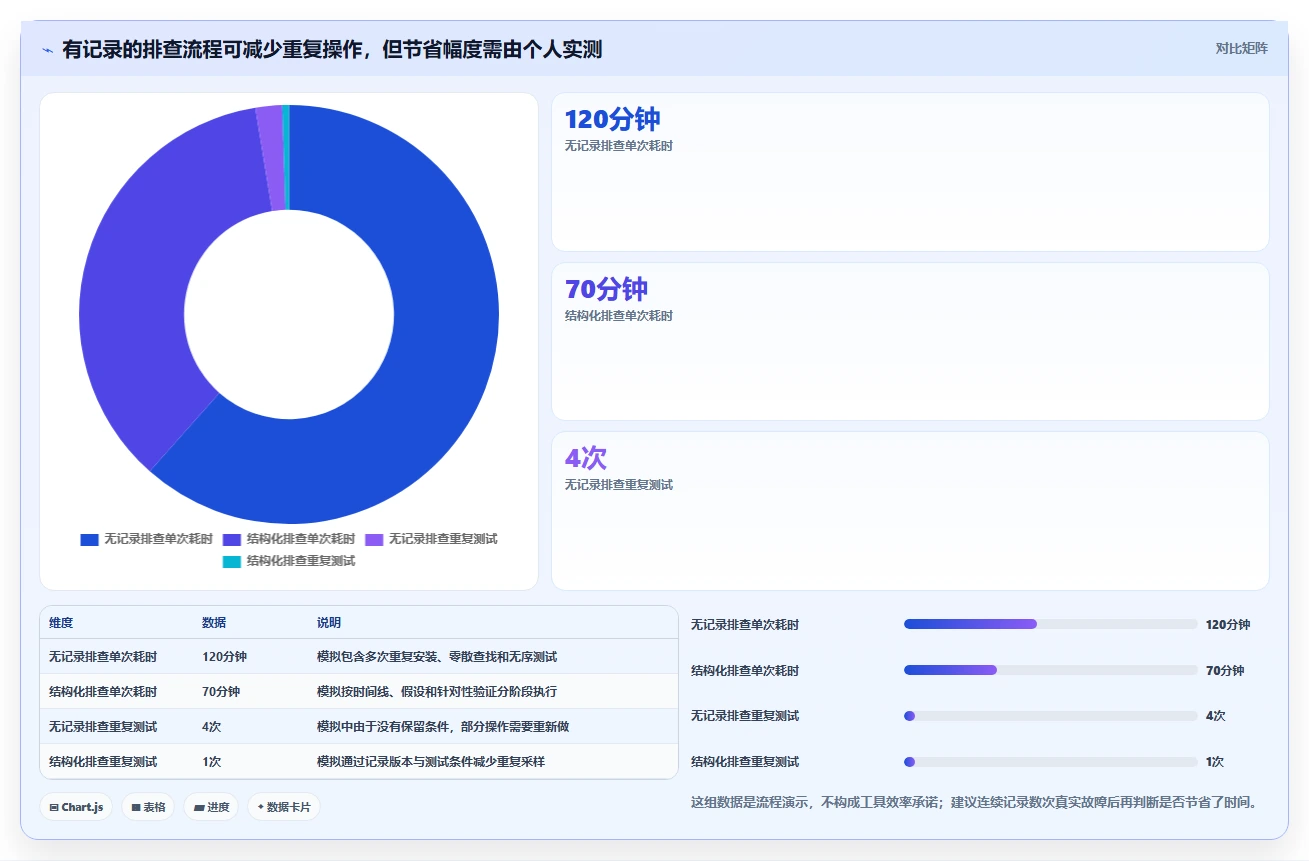This screenshot has width=1309, height=861.
Task: Click description 模拟通过记录版本与测试条件减少重复采样
Action: pyautogui.click(x=431, y=762)
